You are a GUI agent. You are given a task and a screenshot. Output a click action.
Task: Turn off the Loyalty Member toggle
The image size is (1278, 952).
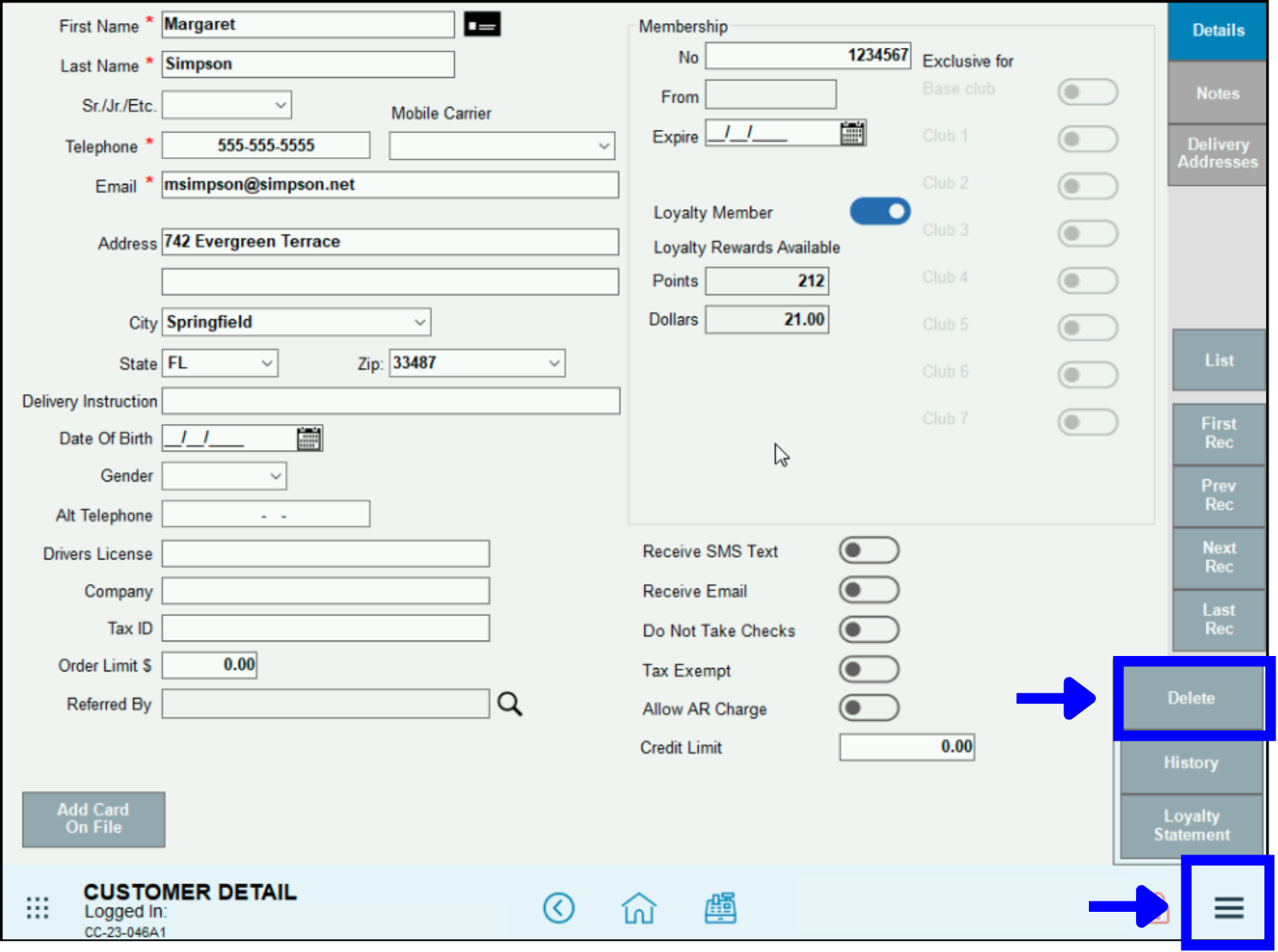tap(879, 211)
